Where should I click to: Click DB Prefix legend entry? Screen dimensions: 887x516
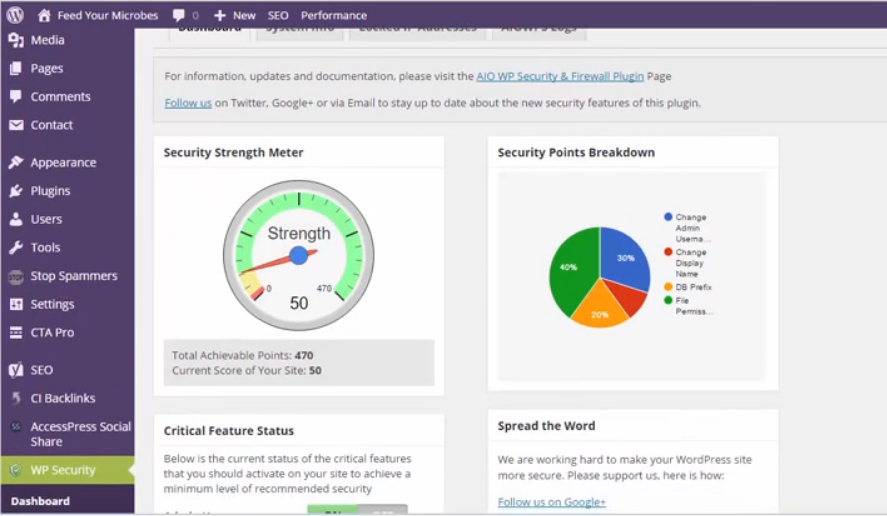[x=688, y=287]
